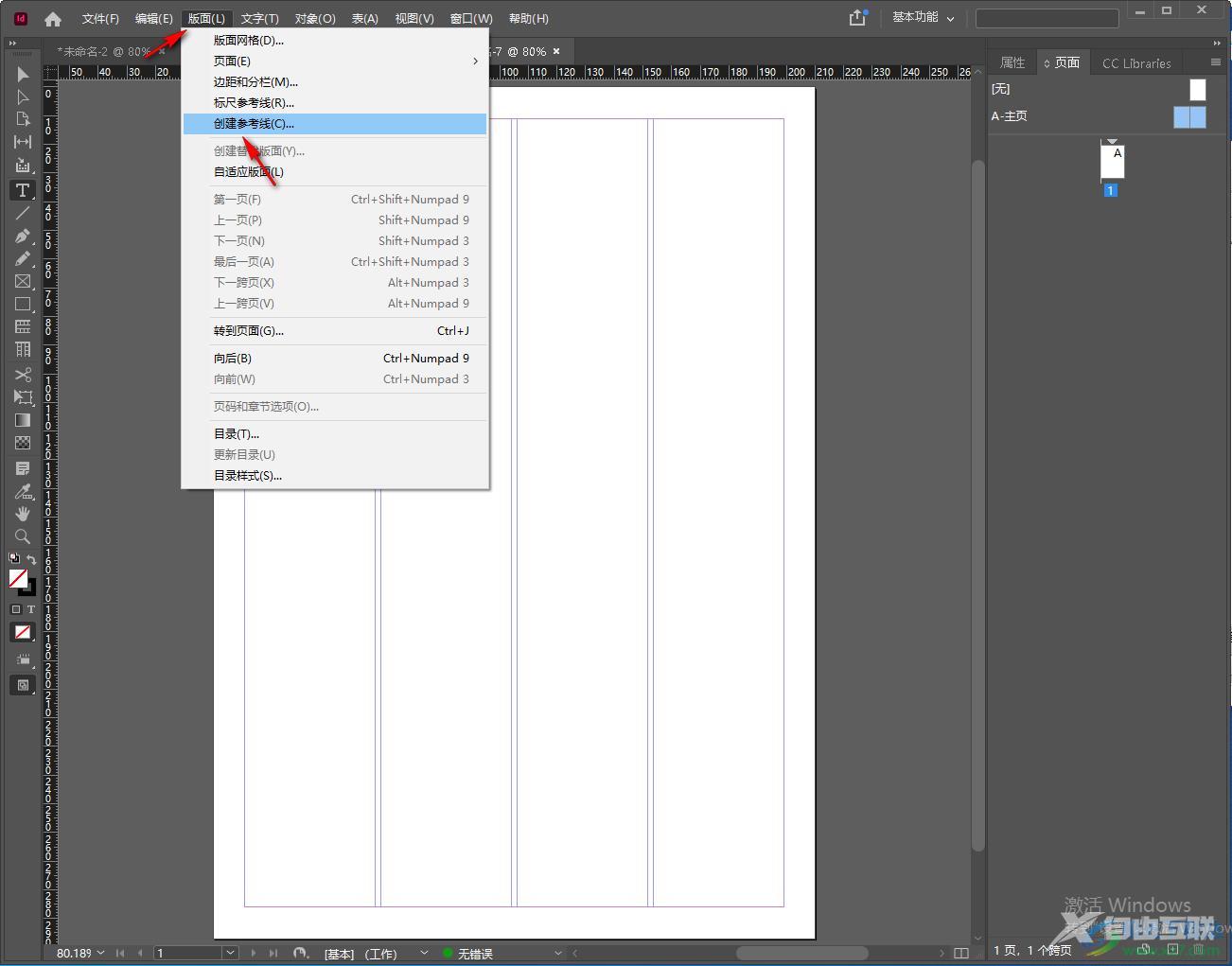Open the 基本功能 workspace dropdown
The width and height of the screenshot is (1232, 966).
click(923, 18)
